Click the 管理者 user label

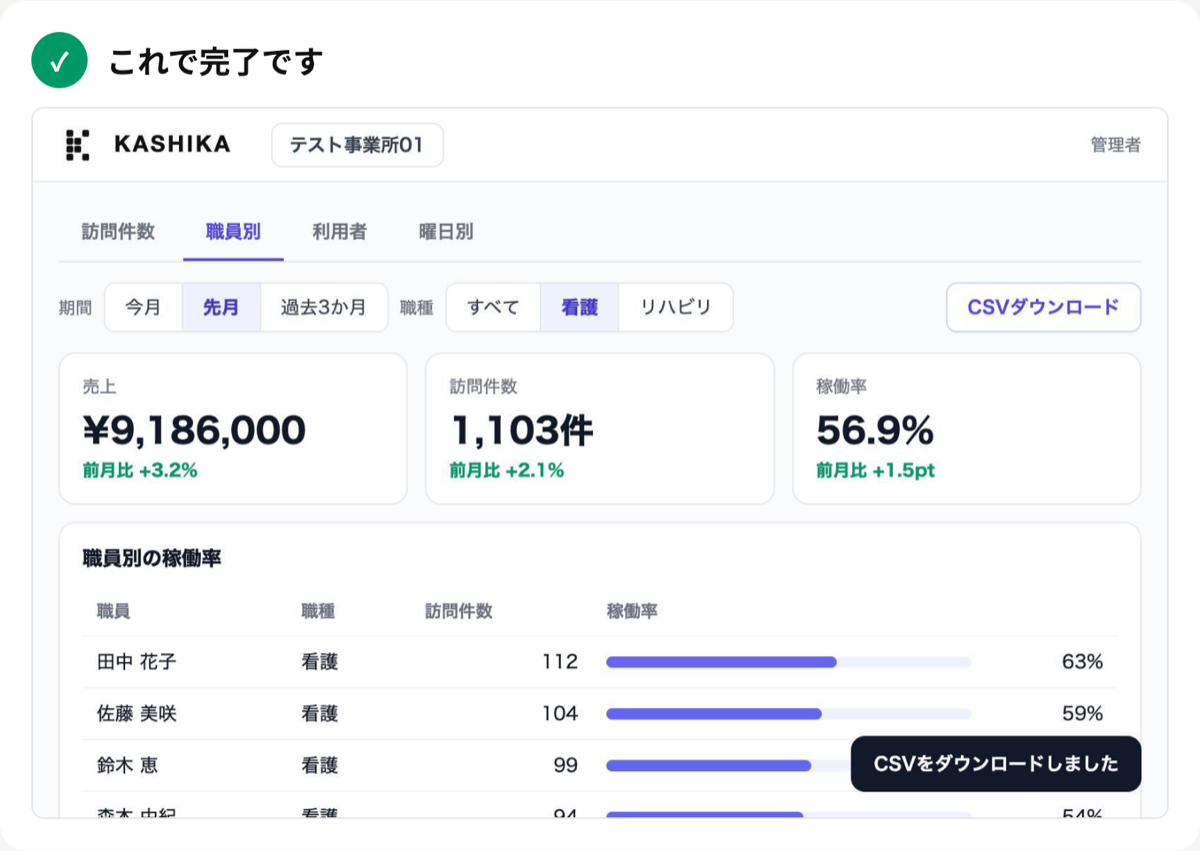pyautogui.click(x=1115, y=145)
